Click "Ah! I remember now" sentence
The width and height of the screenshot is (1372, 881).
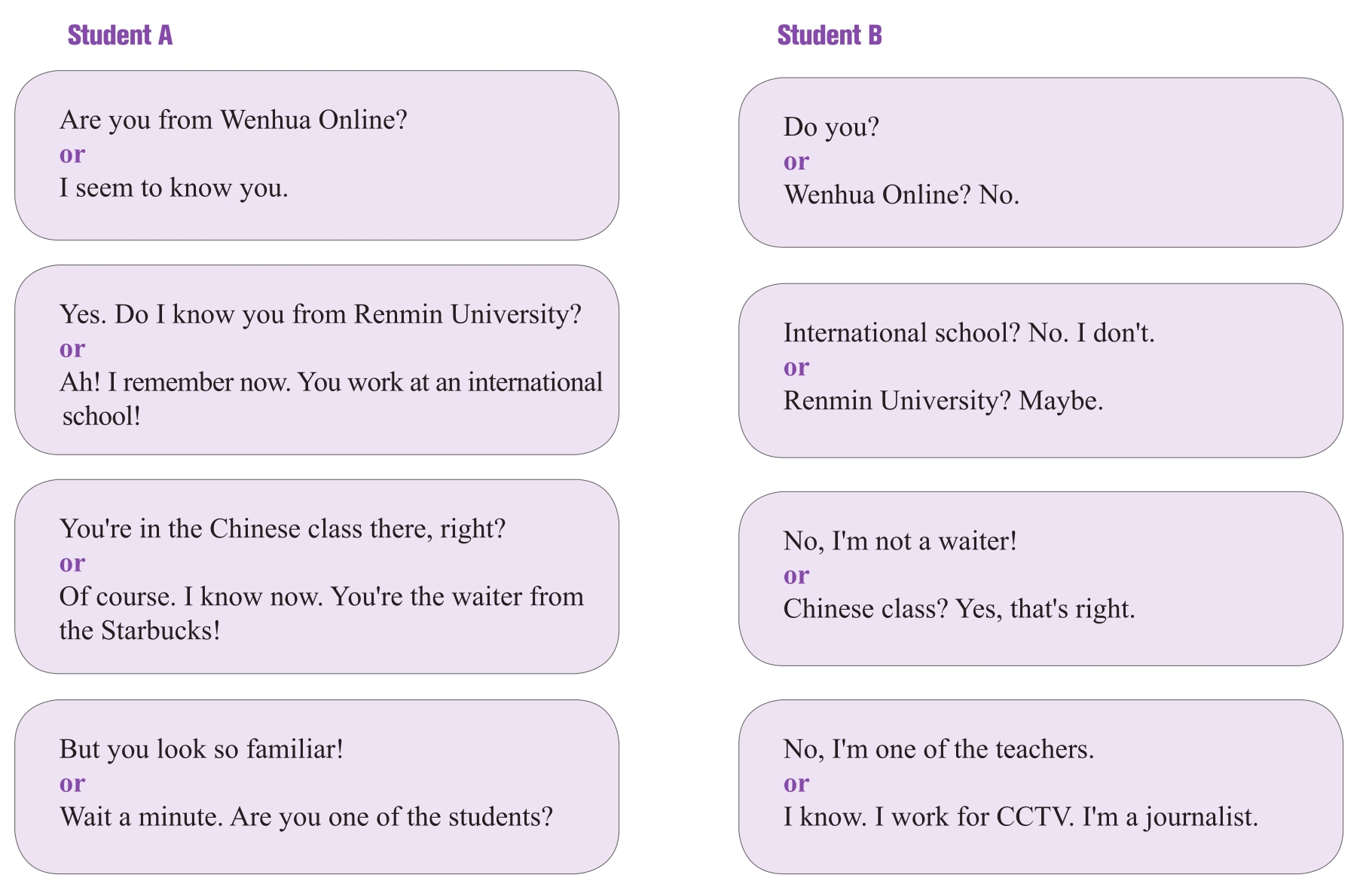coord(330,383)
